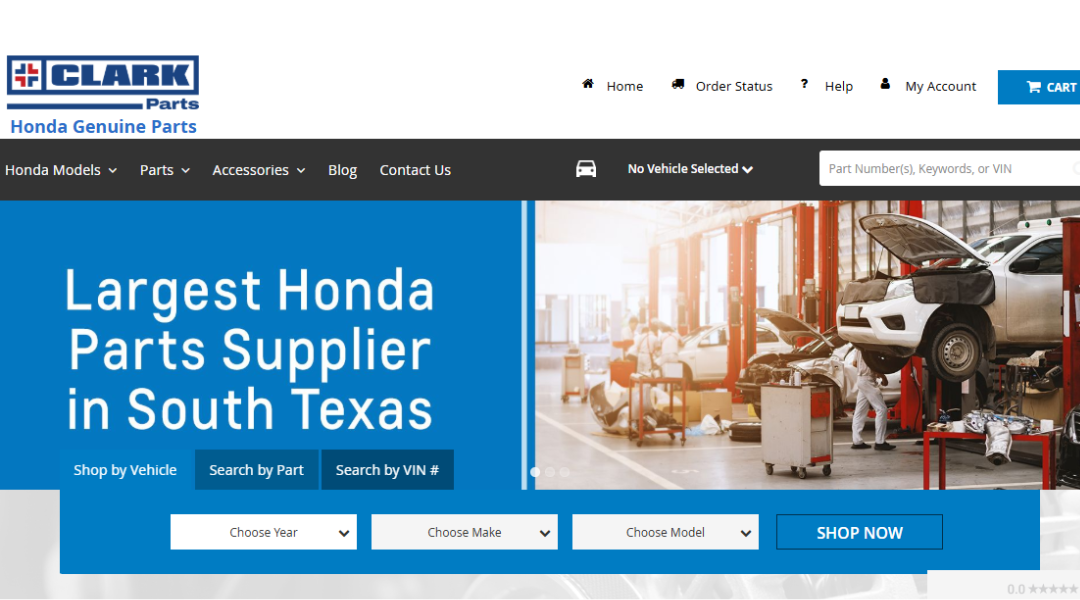Viewport: 1080px width, 600px height.
Task: Click the SHOP NOW button
Action: [x=860, y=532]
